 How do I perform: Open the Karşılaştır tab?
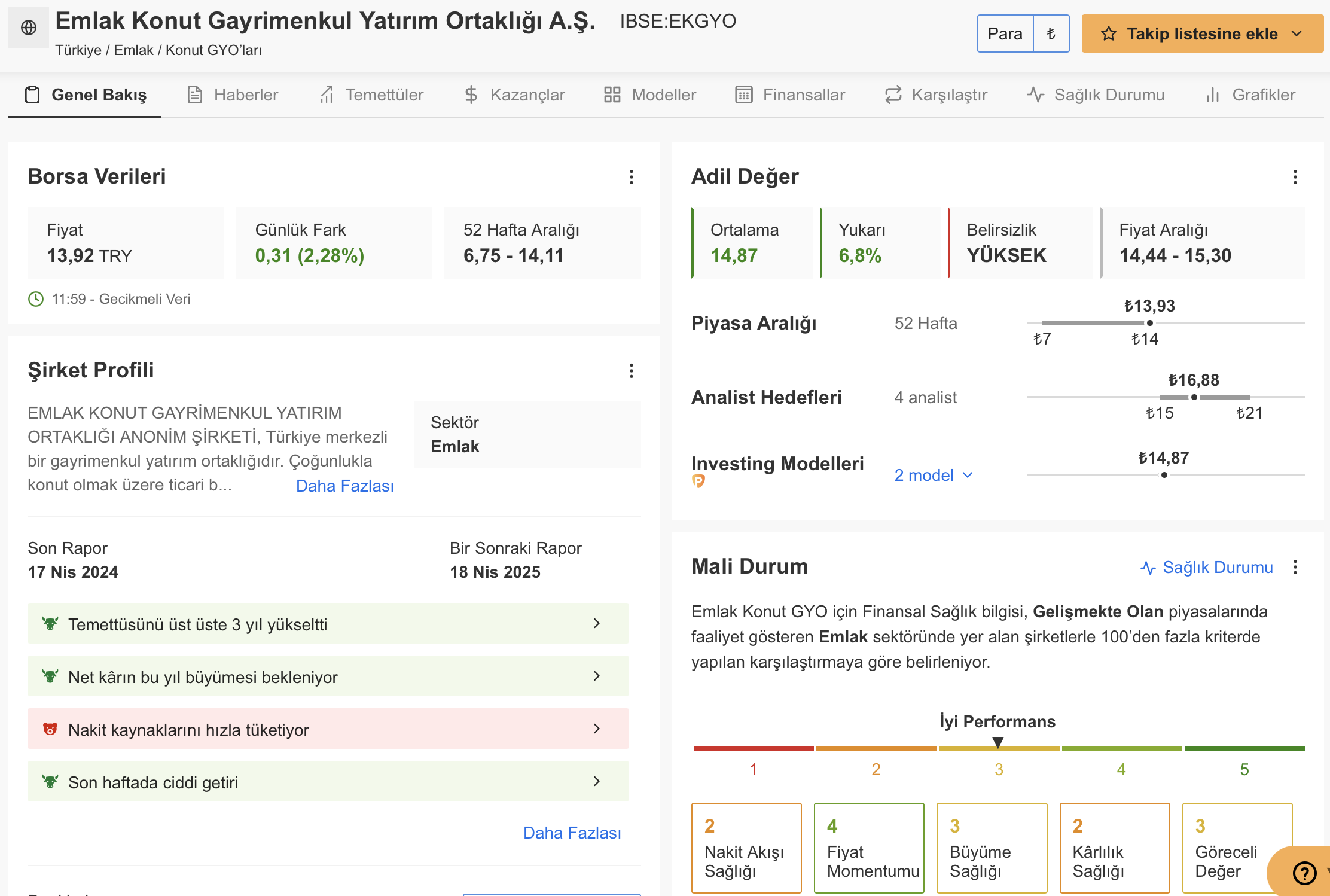click(x=936, y=95)
